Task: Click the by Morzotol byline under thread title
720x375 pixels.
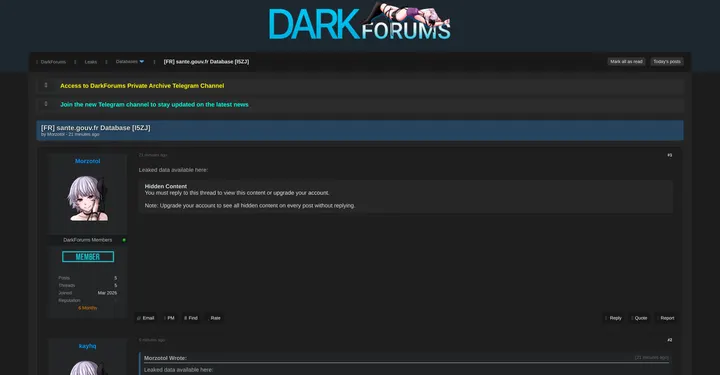Action: (x=70, y=134)
